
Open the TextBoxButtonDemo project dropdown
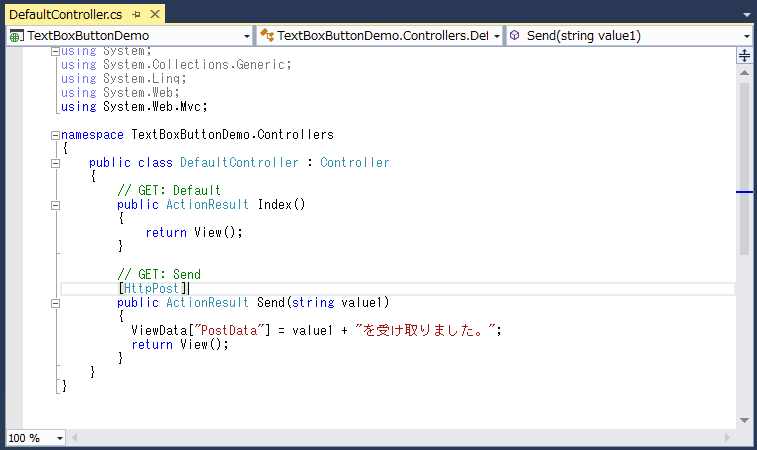247,36
